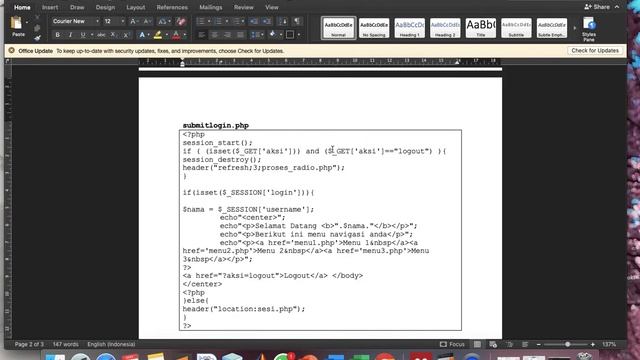This screenshot has width=640, height=360.
Task: Open highlight color dropdown arrow
Action: click(167, 35)
